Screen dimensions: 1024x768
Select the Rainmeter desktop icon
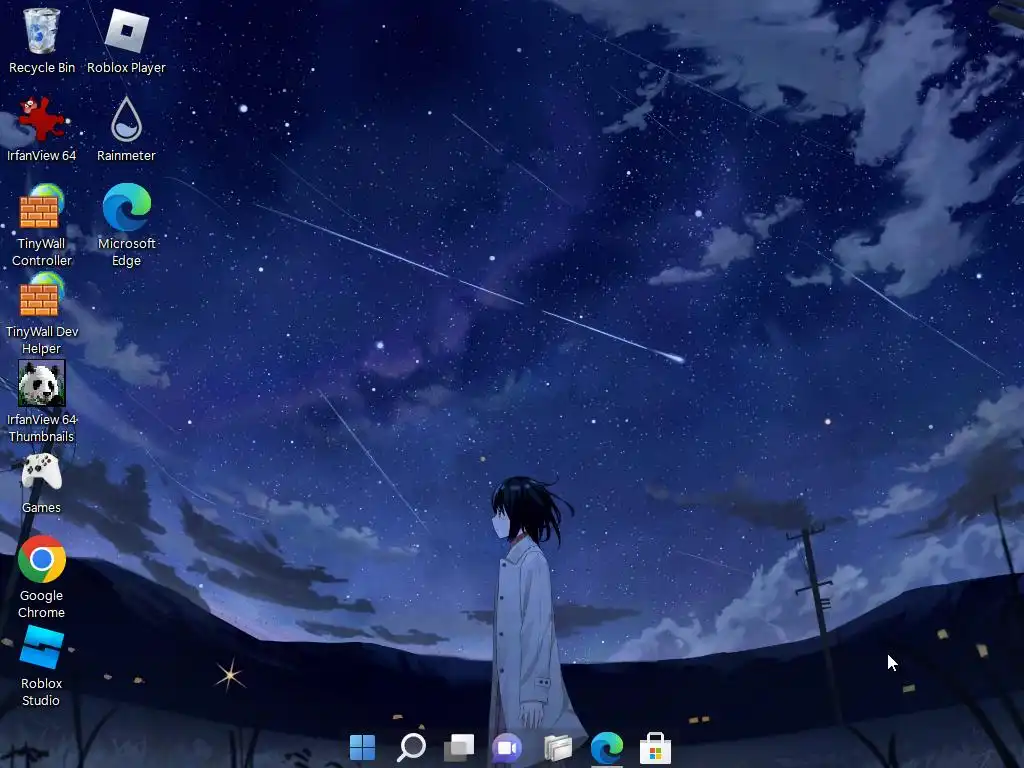(126, 129)
